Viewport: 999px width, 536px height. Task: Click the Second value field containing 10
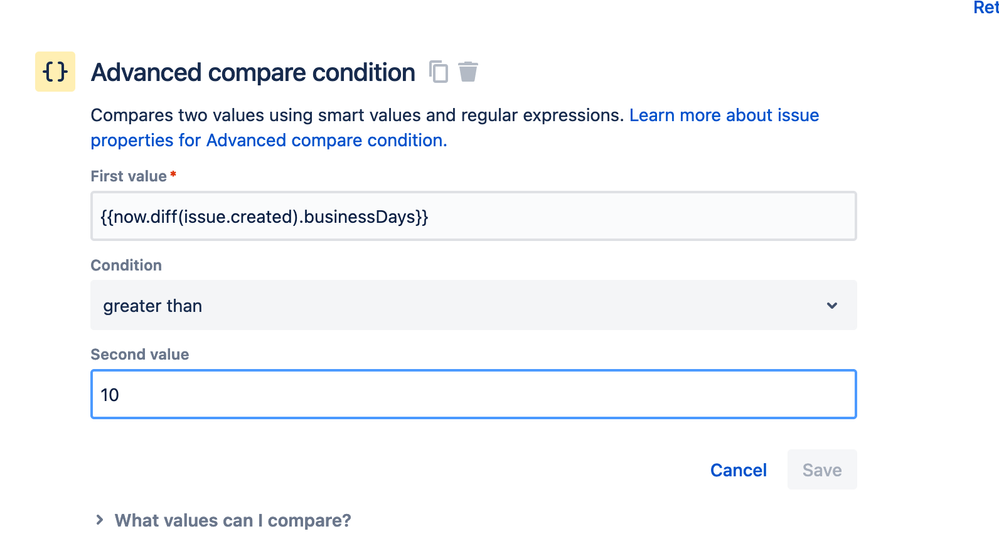pos(473,395)
